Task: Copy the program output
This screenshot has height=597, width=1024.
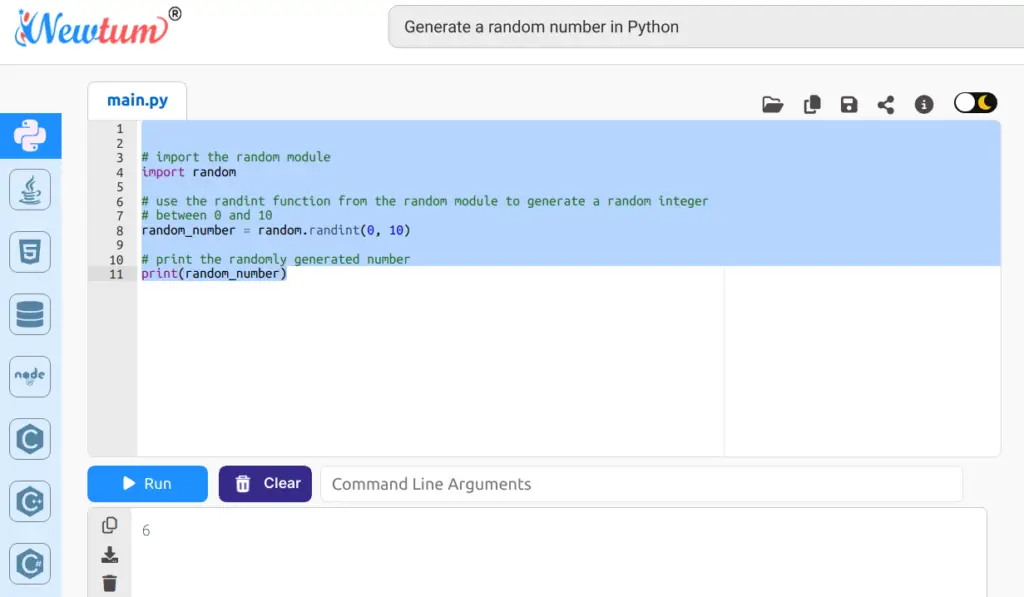Action: [x=110, y=523]
